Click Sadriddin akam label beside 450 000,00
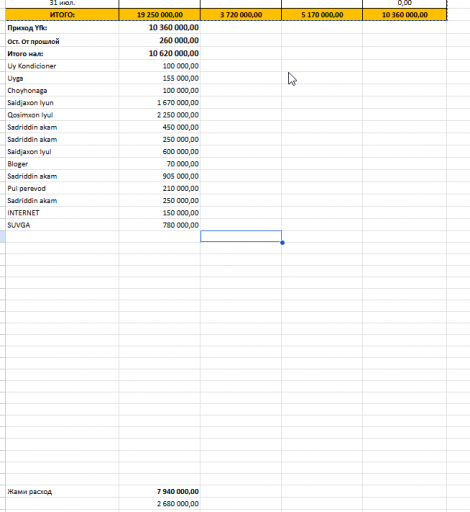470x512 pixels. click(32, 127)
